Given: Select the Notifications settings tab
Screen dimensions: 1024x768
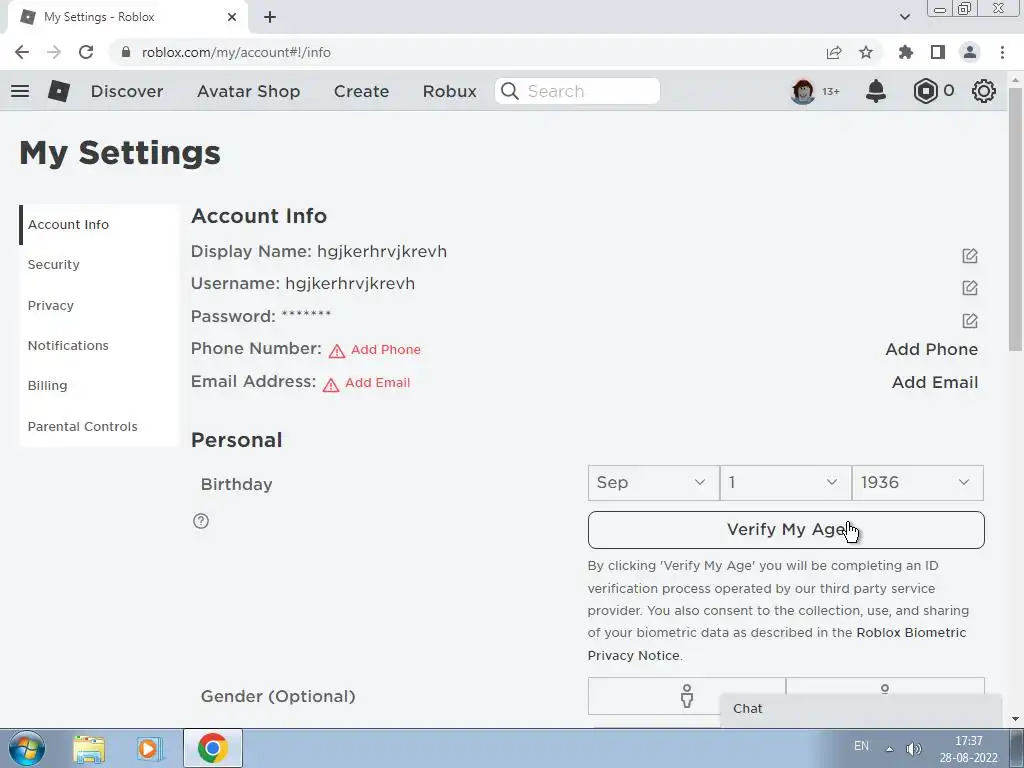Looking at the screenshot, I should tap(99, 345).
